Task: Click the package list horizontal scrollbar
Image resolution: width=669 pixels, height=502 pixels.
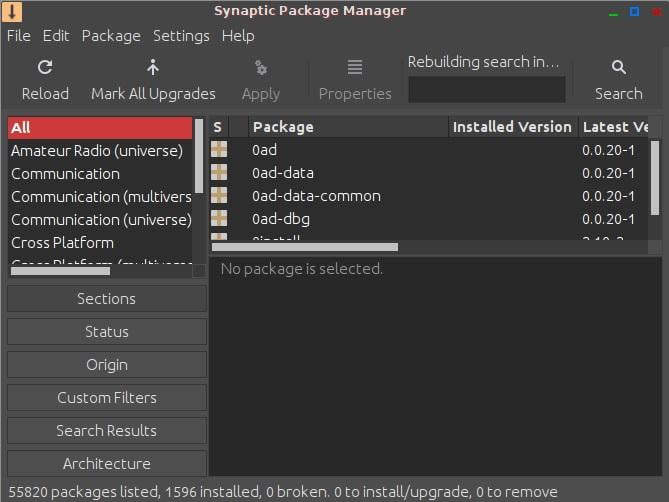Action: pyautogui.click(x=305, y=247)
